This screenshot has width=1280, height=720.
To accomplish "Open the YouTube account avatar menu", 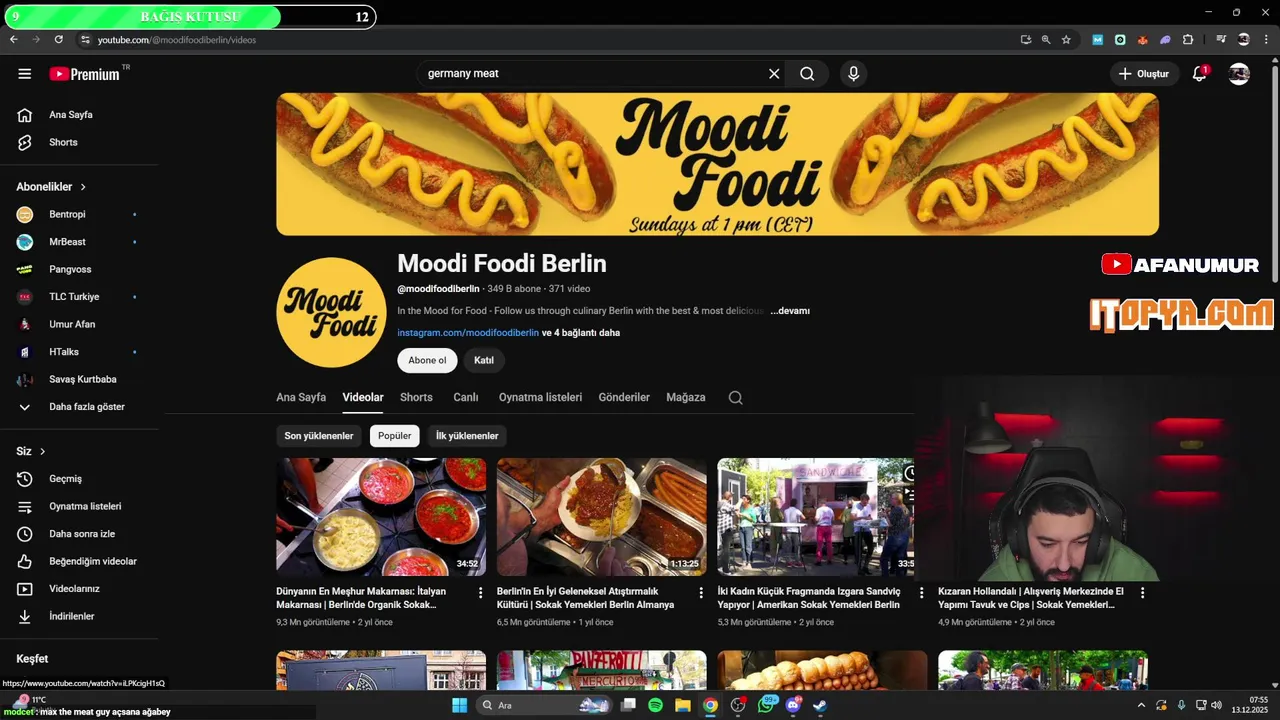I will pyautogui.click(x=1239, y=74).
